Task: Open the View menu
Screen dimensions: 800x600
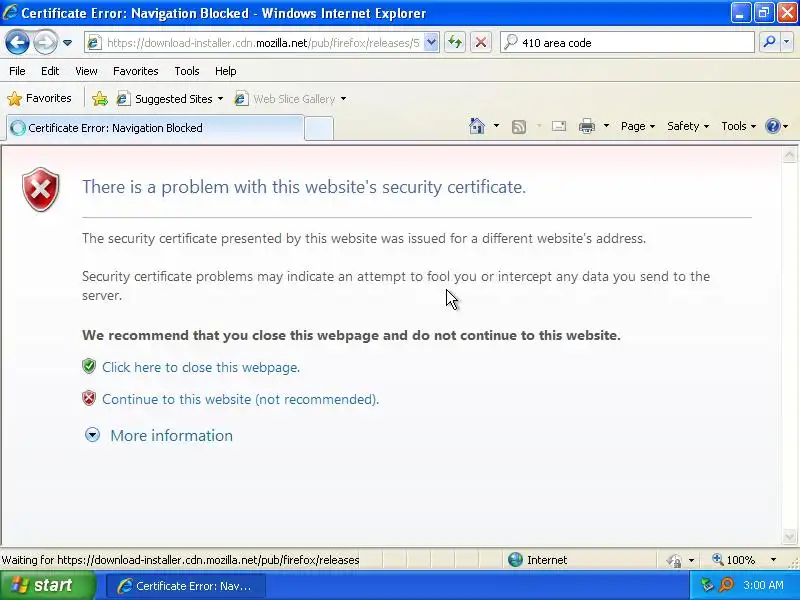Action: pos(86,71)
